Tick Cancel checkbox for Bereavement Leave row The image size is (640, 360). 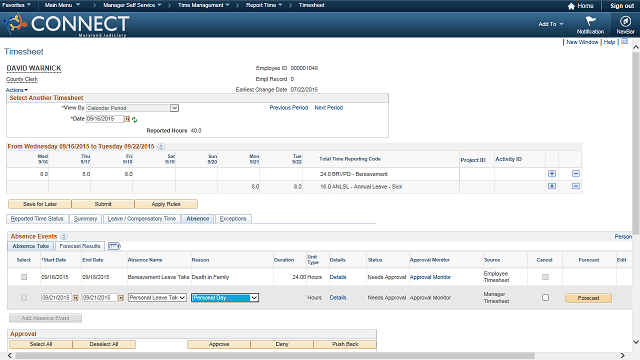[545, 277]
